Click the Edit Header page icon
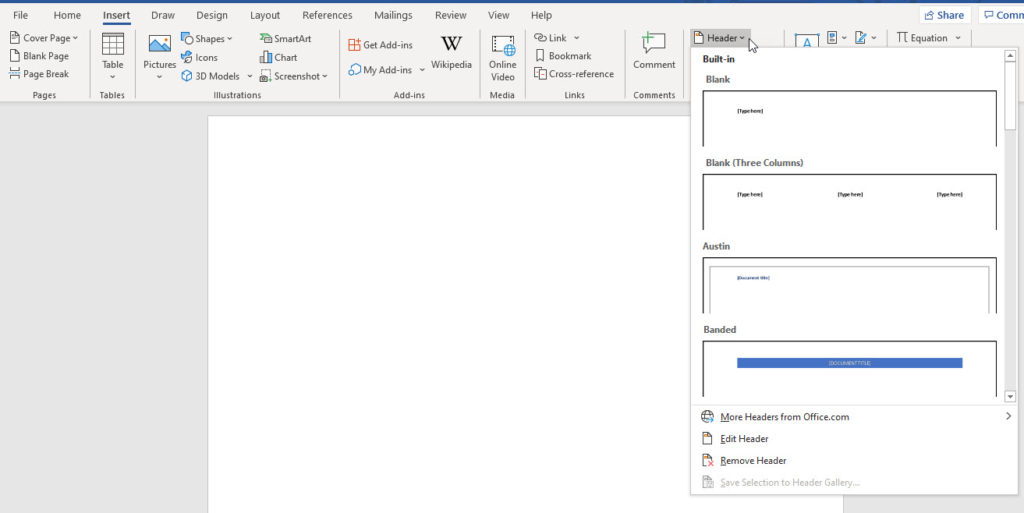1024x513 pixels. tap(707, 439)
